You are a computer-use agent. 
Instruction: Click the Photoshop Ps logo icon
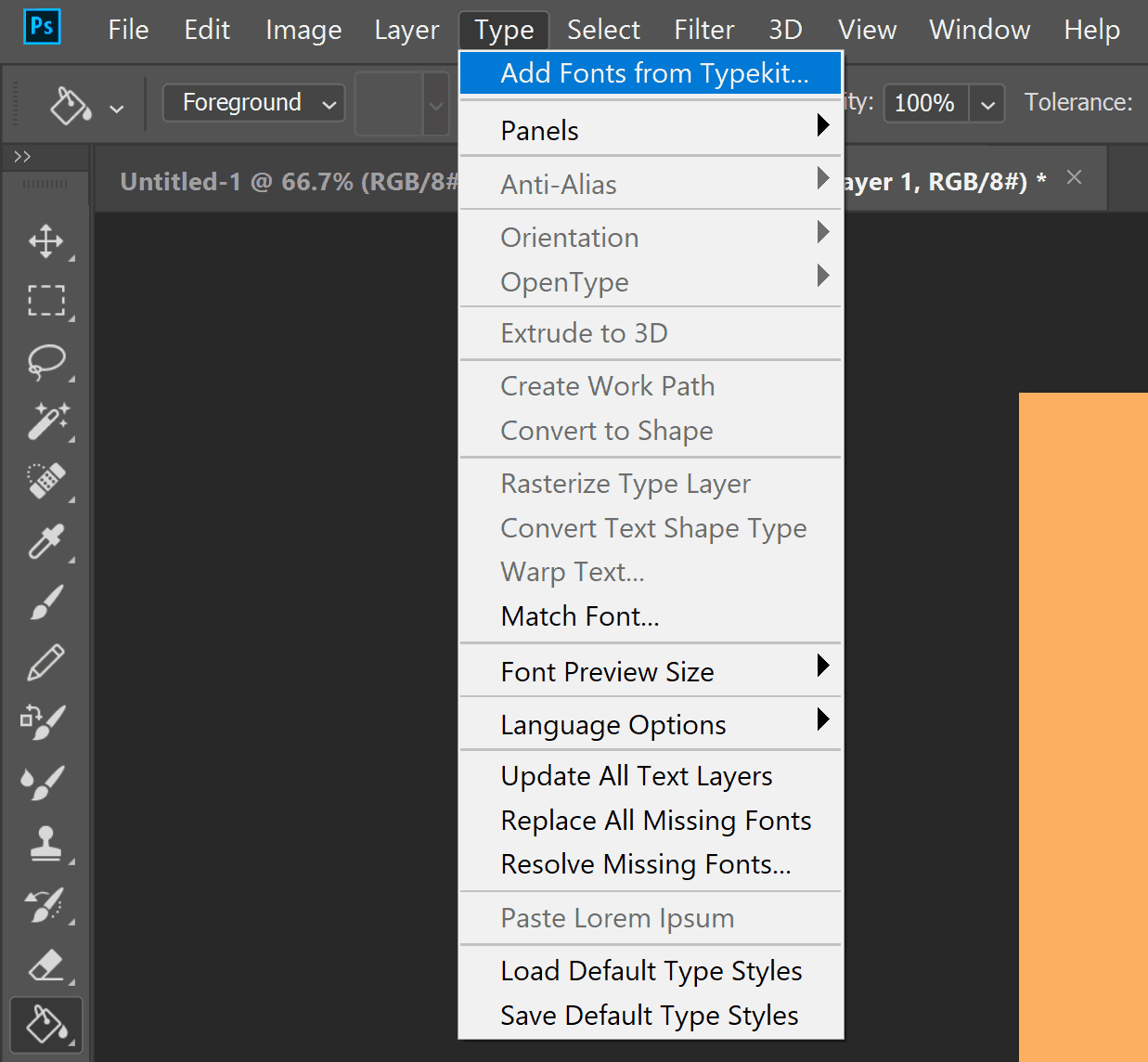point(41,26)
